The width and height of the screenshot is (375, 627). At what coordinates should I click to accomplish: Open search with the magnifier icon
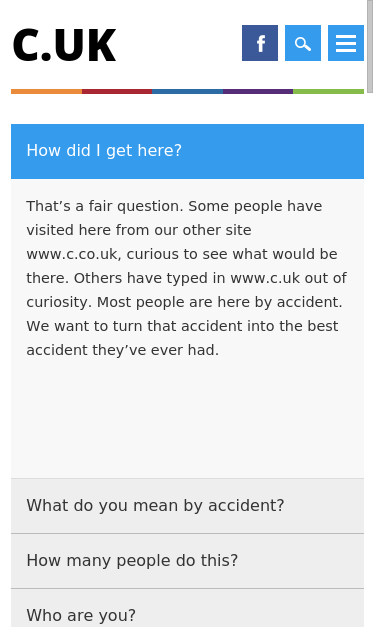303,43
